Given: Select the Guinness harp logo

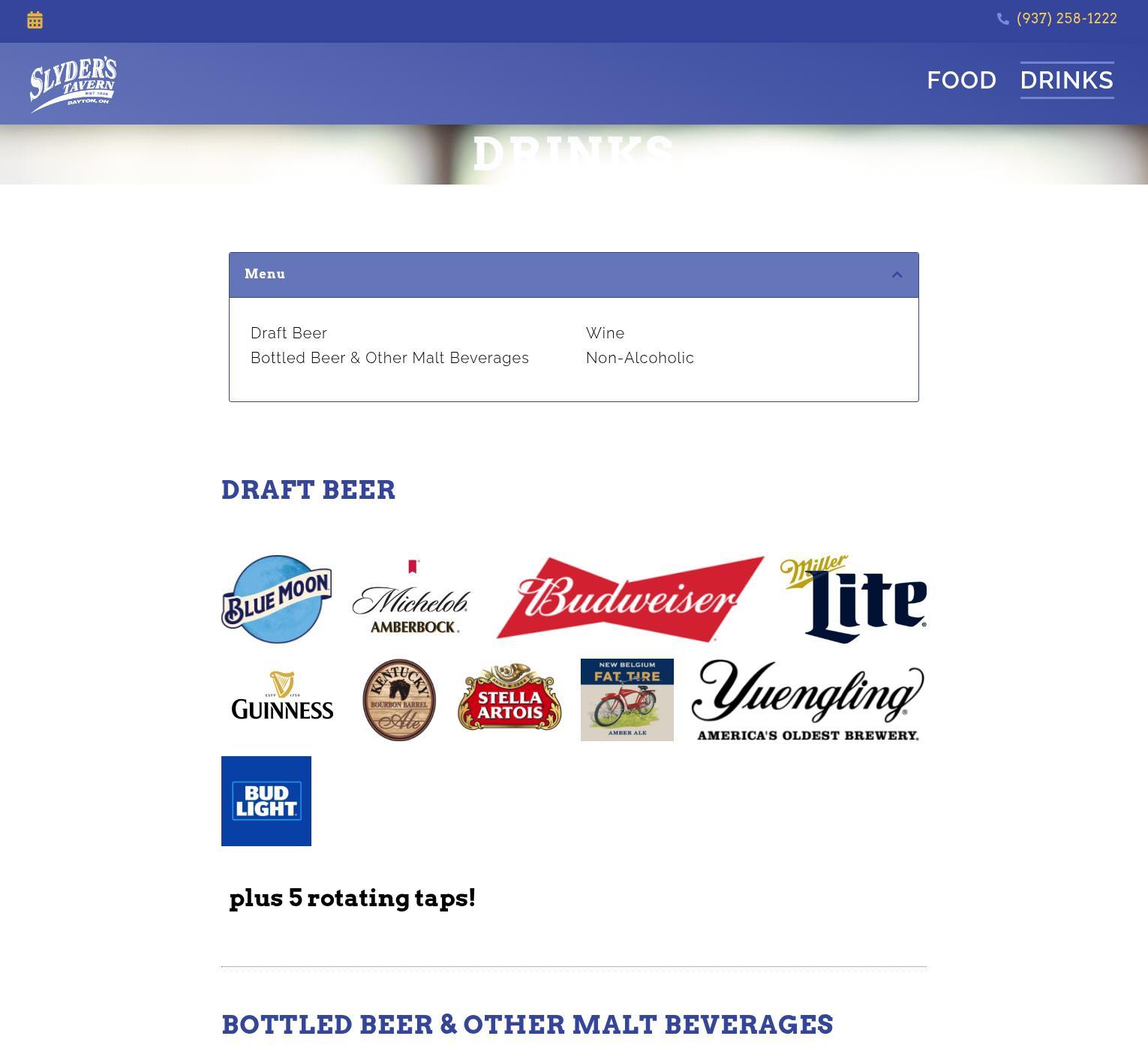Looking at the screenshot, I should point(282,696).
